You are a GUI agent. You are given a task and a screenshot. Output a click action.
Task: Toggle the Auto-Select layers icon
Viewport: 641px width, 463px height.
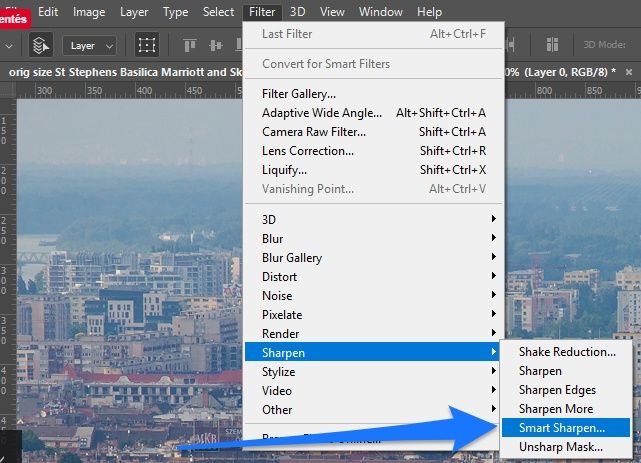(x=41, y=45)
